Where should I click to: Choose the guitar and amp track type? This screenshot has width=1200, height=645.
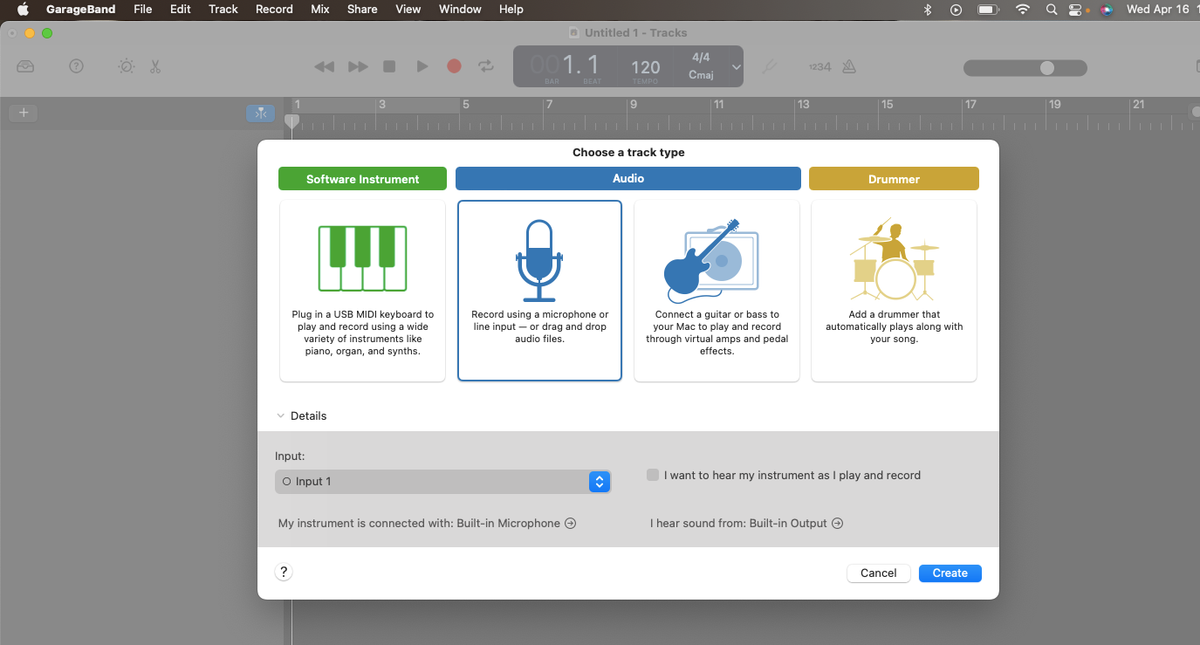(717, 290)
